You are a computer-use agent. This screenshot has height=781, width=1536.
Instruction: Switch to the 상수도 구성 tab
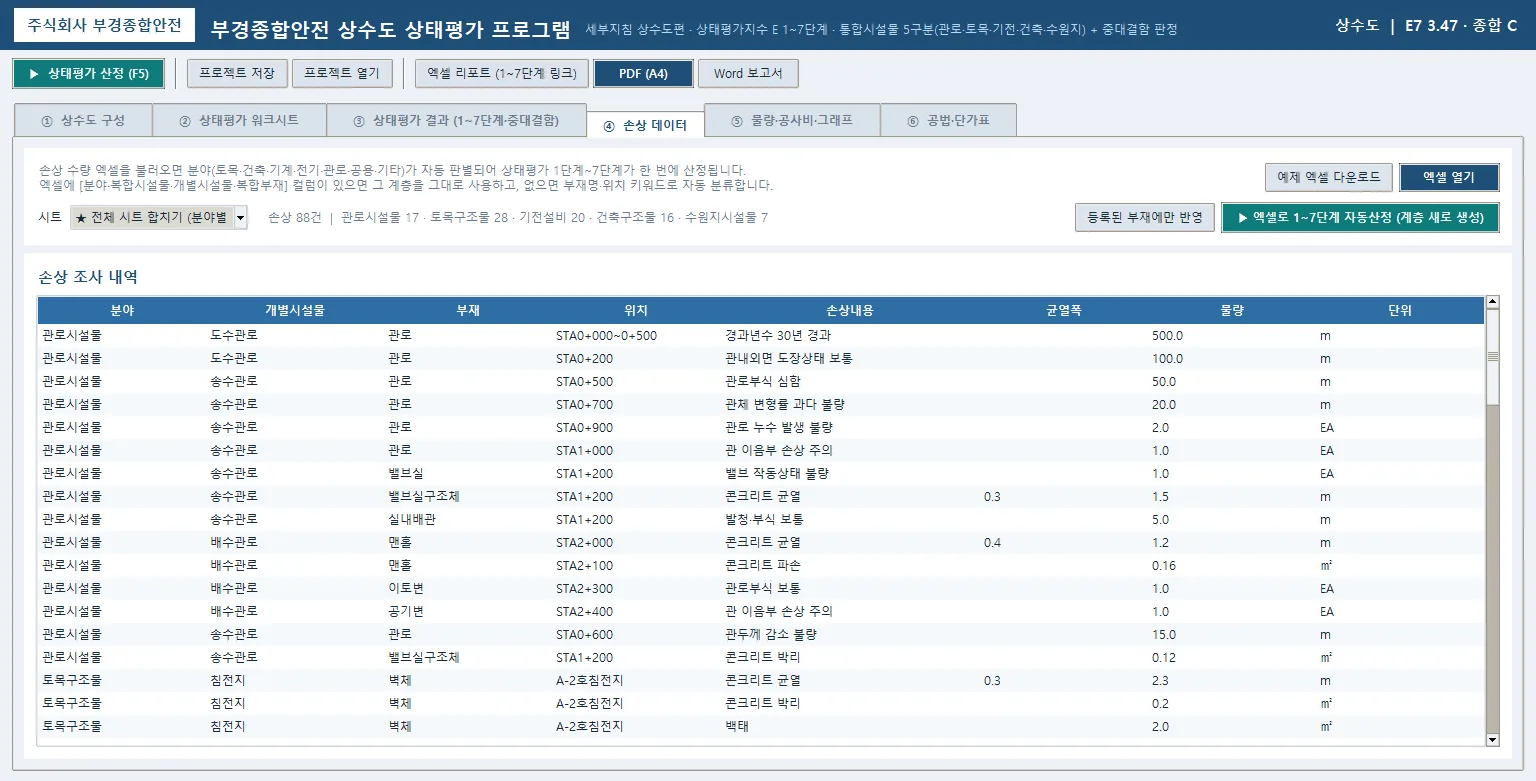click(x=83, y=120)
